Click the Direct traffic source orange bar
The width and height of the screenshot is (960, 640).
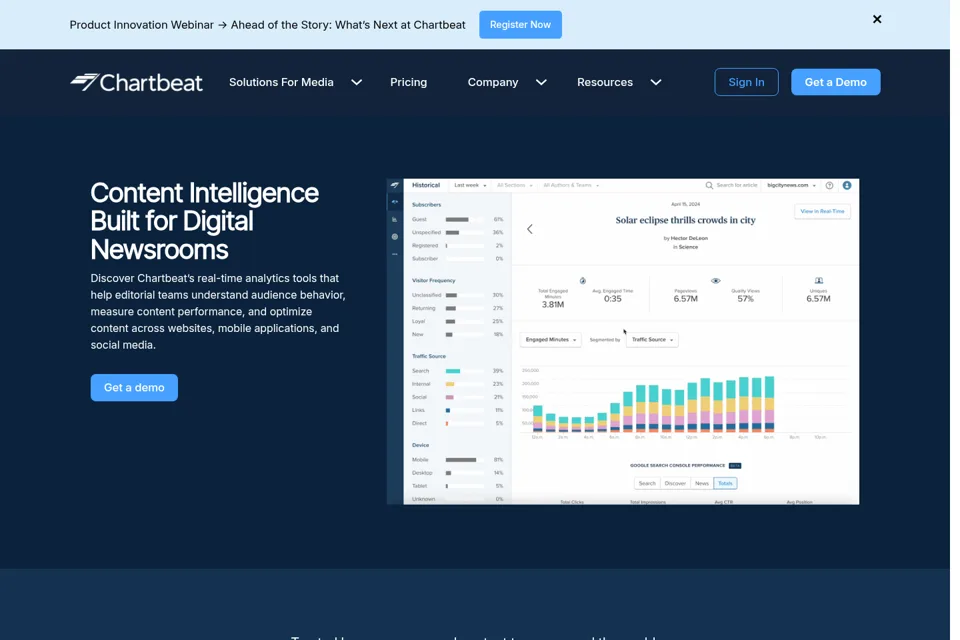(x=446, y=423)
